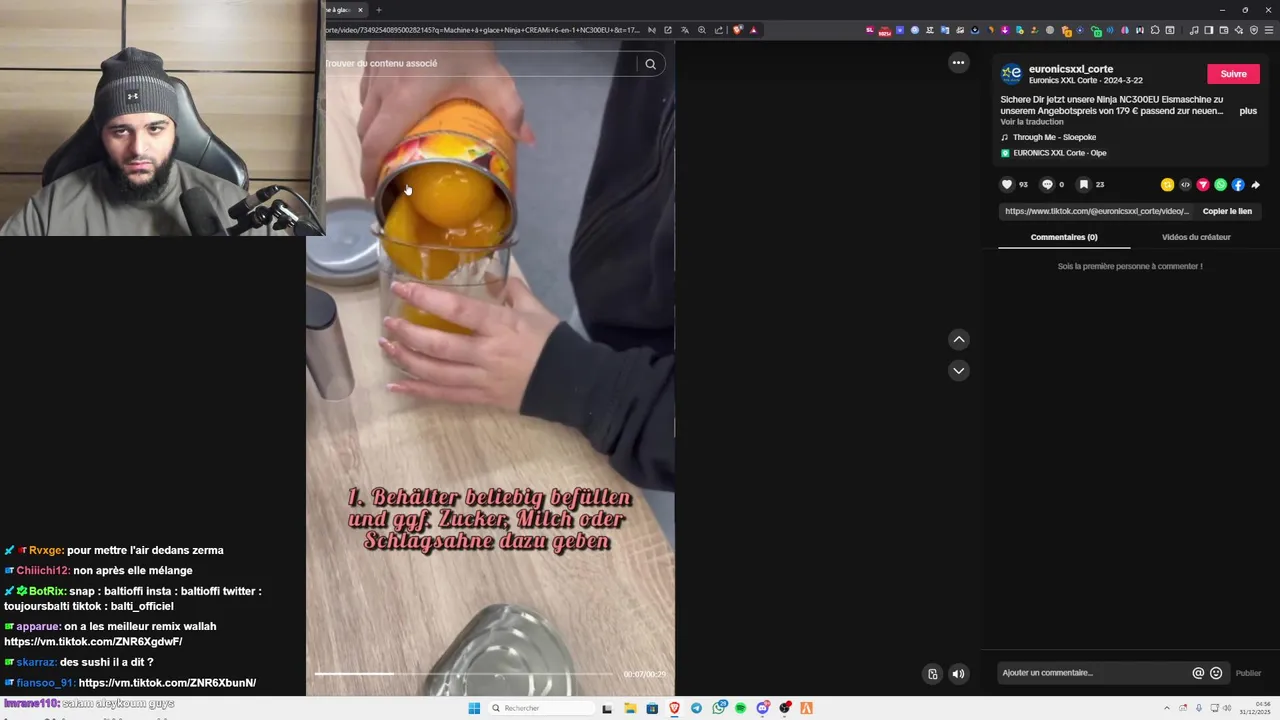Image resolution: width=1280 pixels, height=720 pixels.
Task: Open Spotify from the taskbar
Action: (741, 708)
